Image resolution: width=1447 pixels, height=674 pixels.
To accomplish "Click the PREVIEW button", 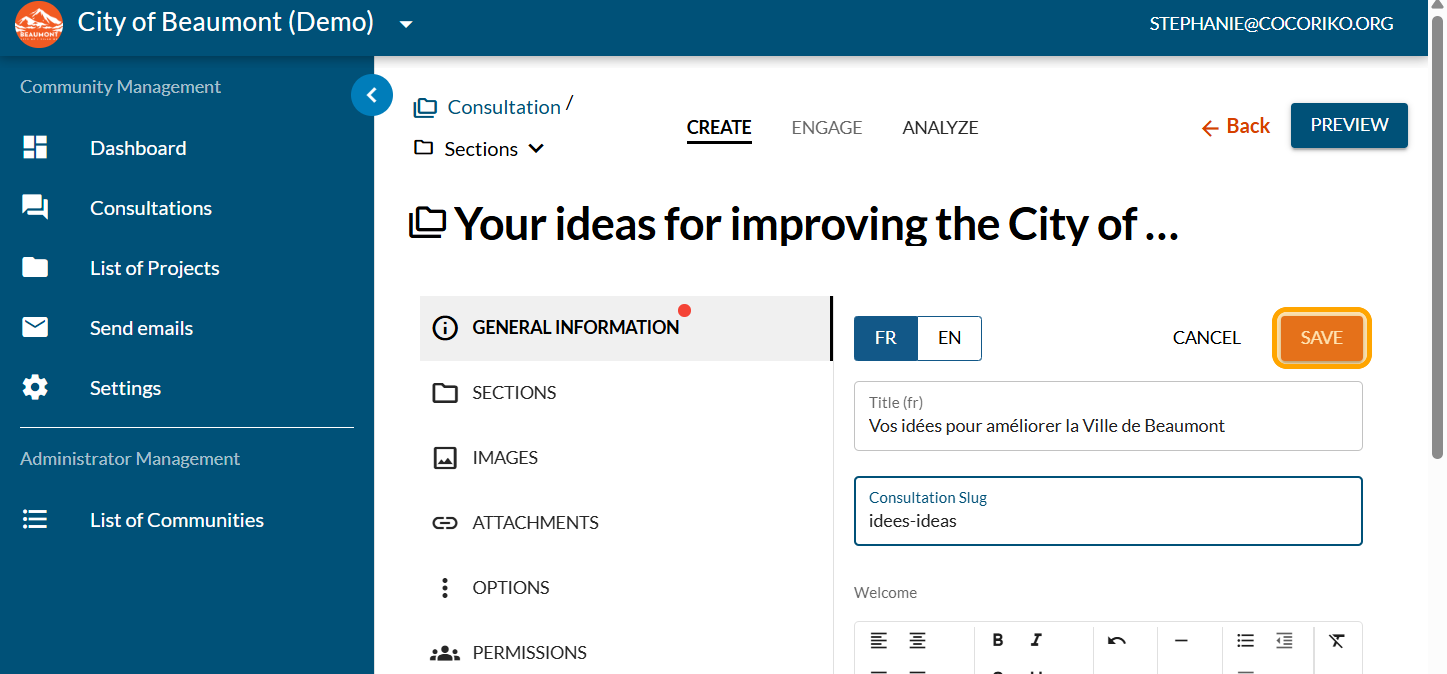I will 1349,125.
